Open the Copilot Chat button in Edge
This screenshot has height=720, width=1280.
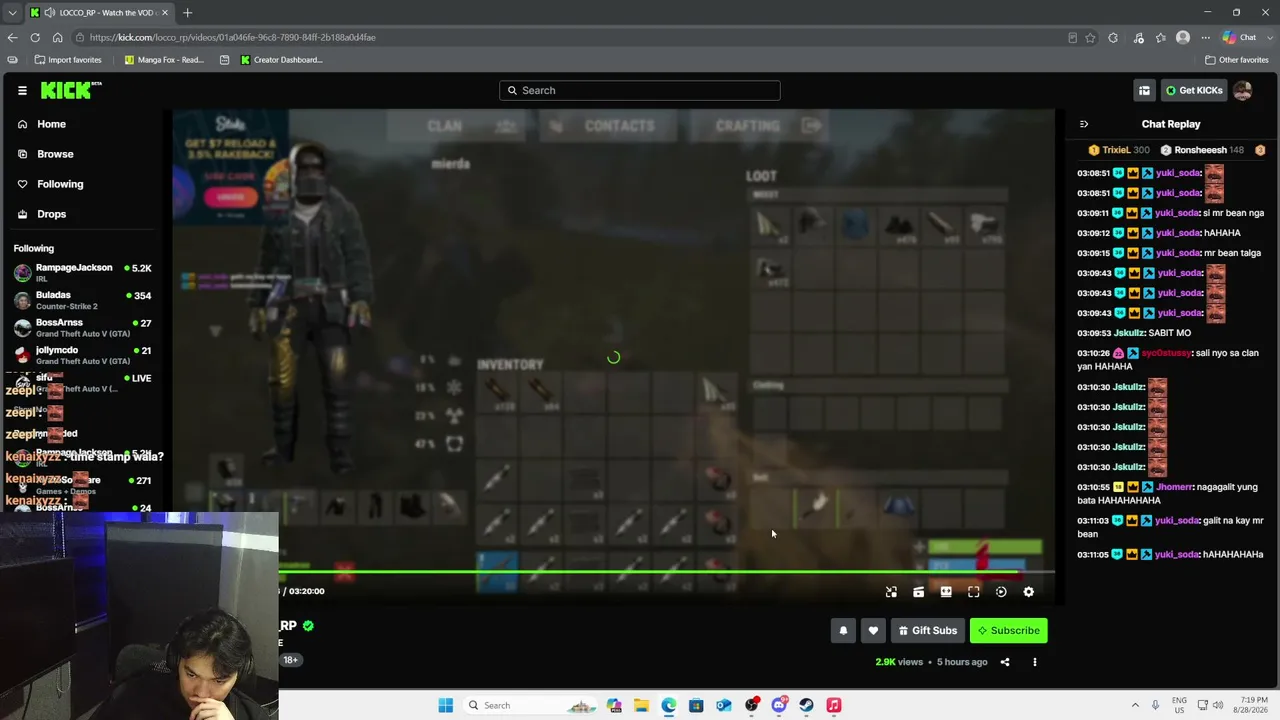point(1240,37)
